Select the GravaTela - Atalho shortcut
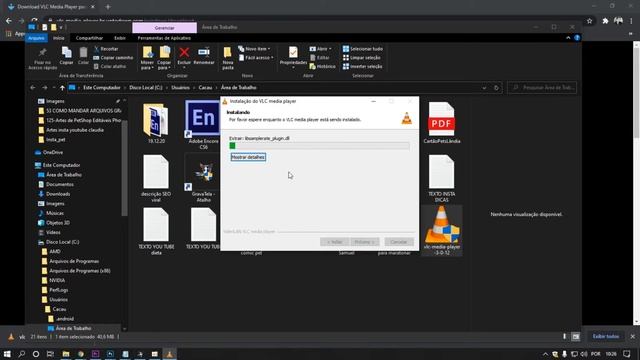Image resolution: width=640 pixels, height=360 pixels. [203, 178]
